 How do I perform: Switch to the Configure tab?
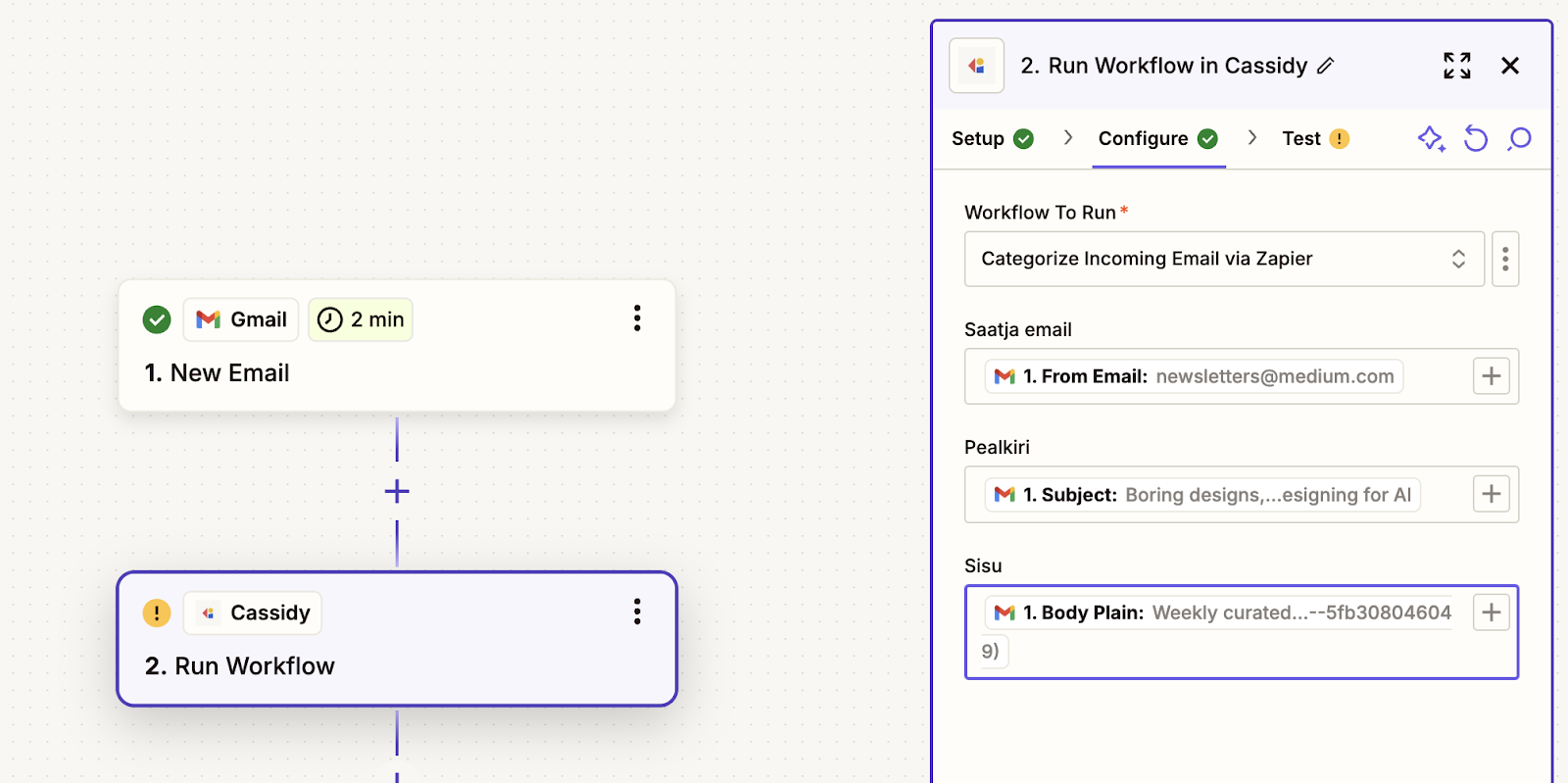(1158, 138)
